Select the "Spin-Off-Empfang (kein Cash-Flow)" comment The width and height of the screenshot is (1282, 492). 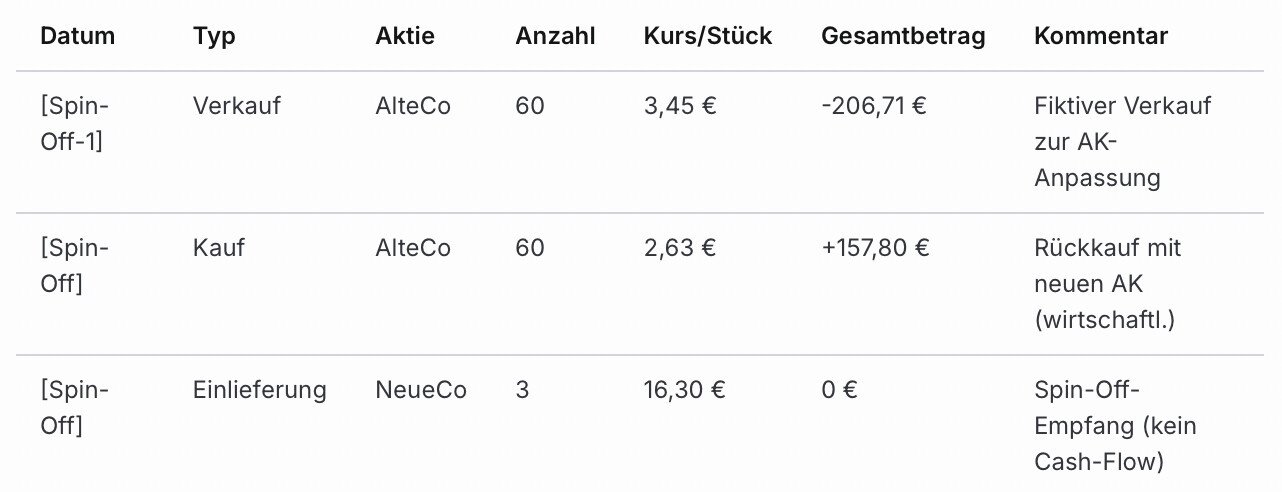(x=1115, y=426)
